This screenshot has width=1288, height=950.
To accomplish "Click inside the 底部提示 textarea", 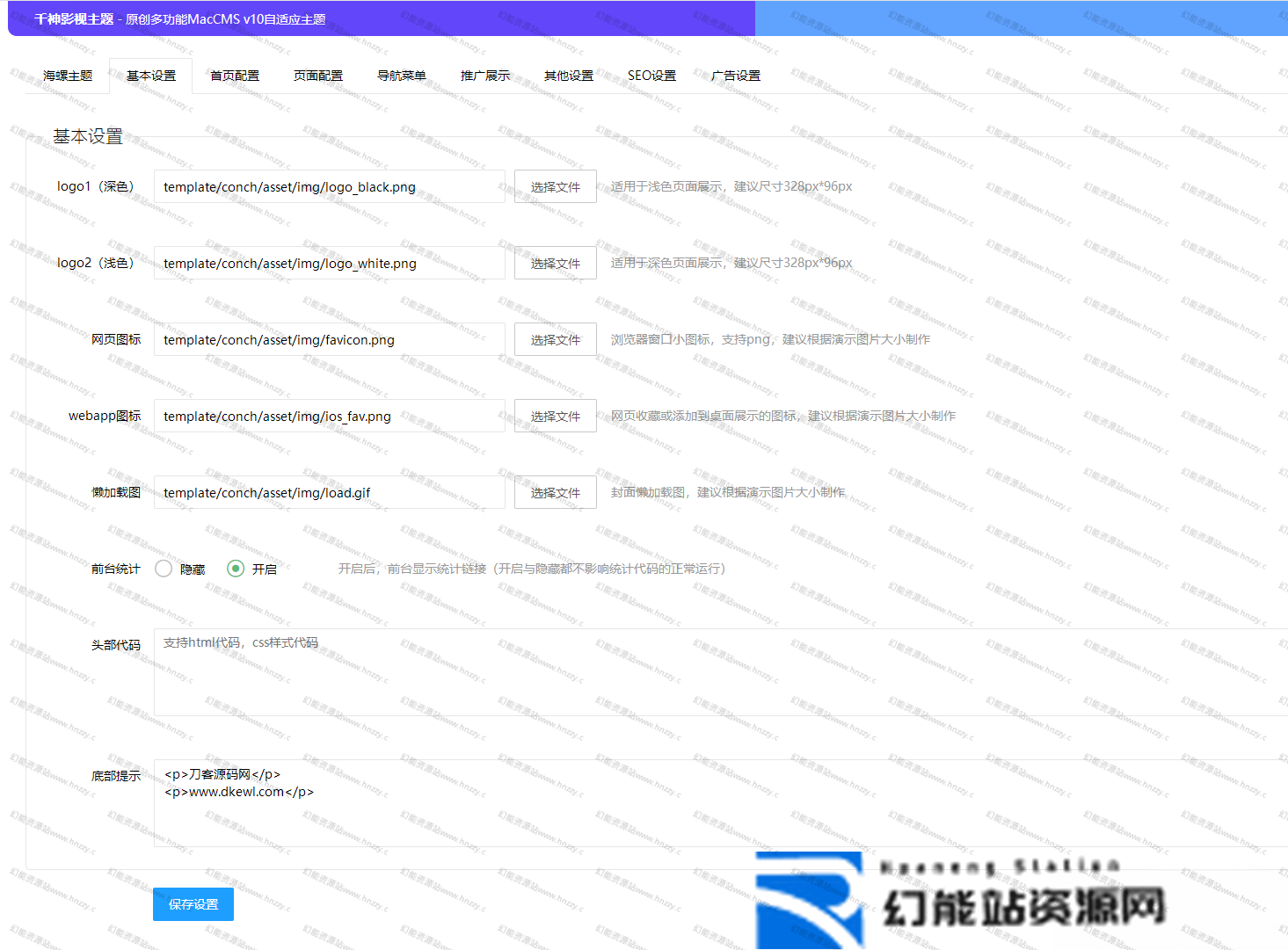I will [x=721, y=803].
